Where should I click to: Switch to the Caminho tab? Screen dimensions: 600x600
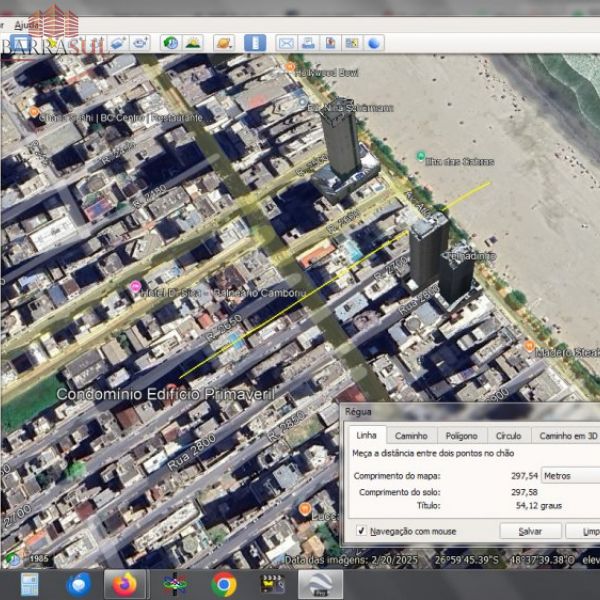pos(411,436)
